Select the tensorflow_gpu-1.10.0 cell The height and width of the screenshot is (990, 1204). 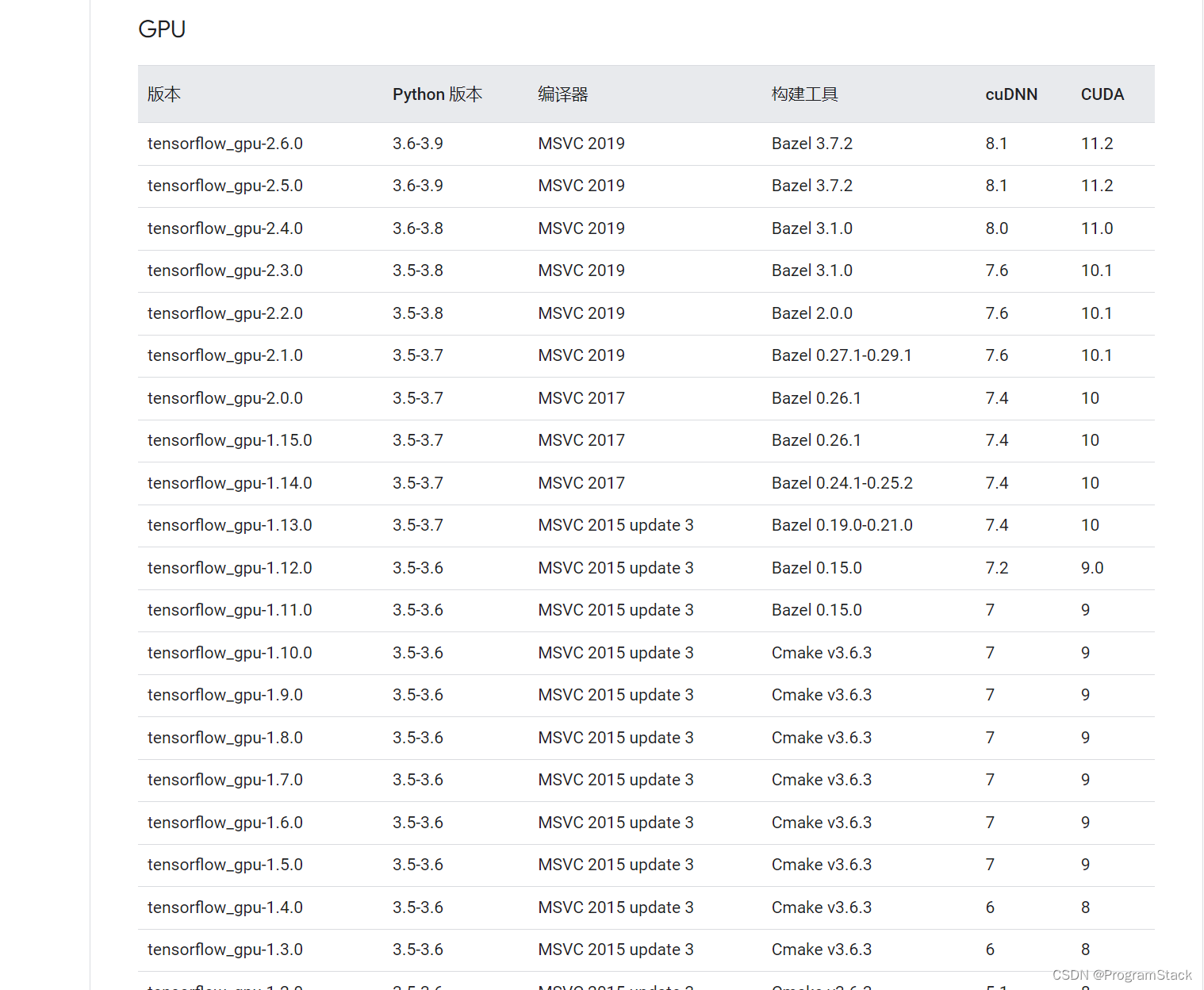230,653
